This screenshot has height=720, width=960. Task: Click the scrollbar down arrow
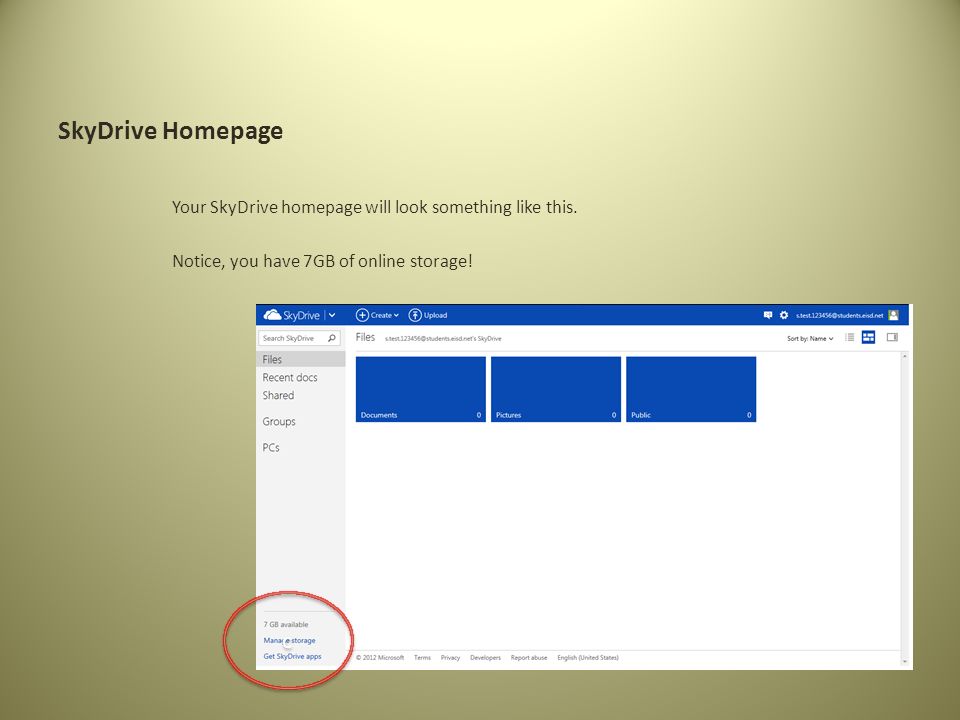click(x=905, y=662)
